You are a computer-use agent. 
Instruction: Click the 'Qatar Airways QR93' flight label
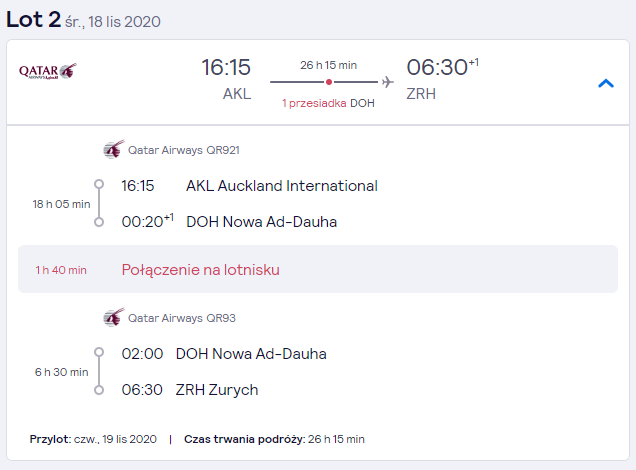182,318
